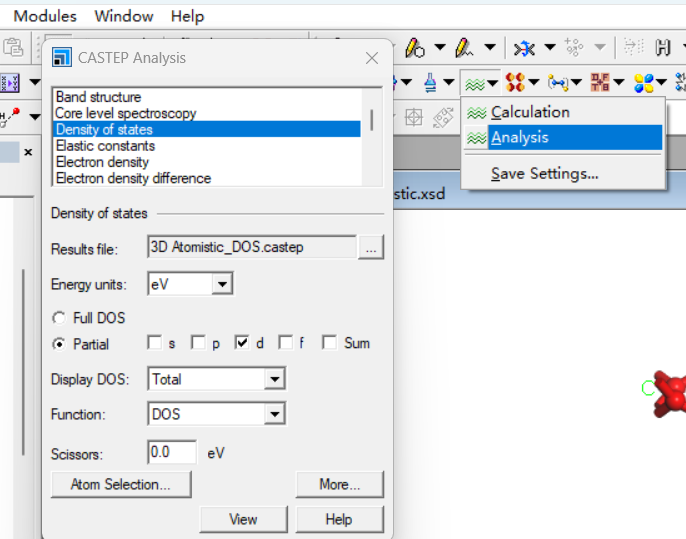
Task: Expand the CASTEP module dropdown arrow
Action: [493, 83]
